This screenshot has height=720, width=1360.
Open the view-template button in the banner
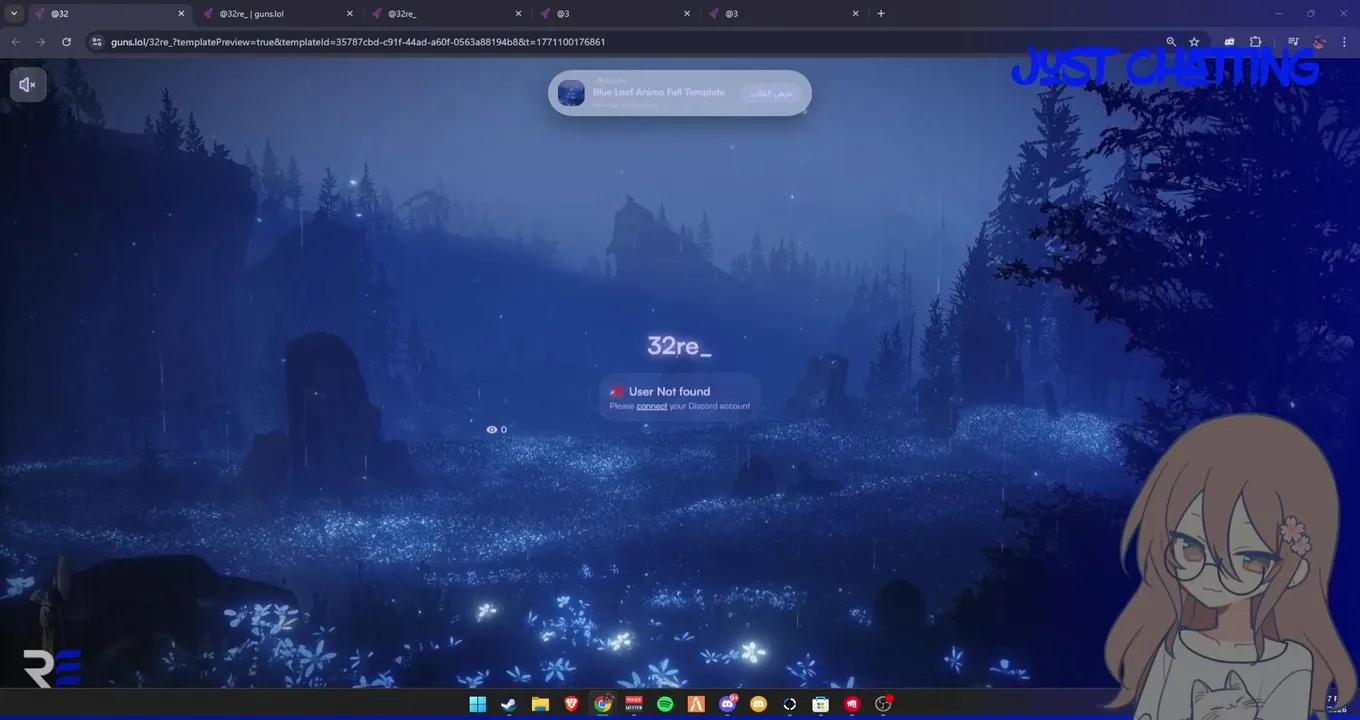click(772, 93)
